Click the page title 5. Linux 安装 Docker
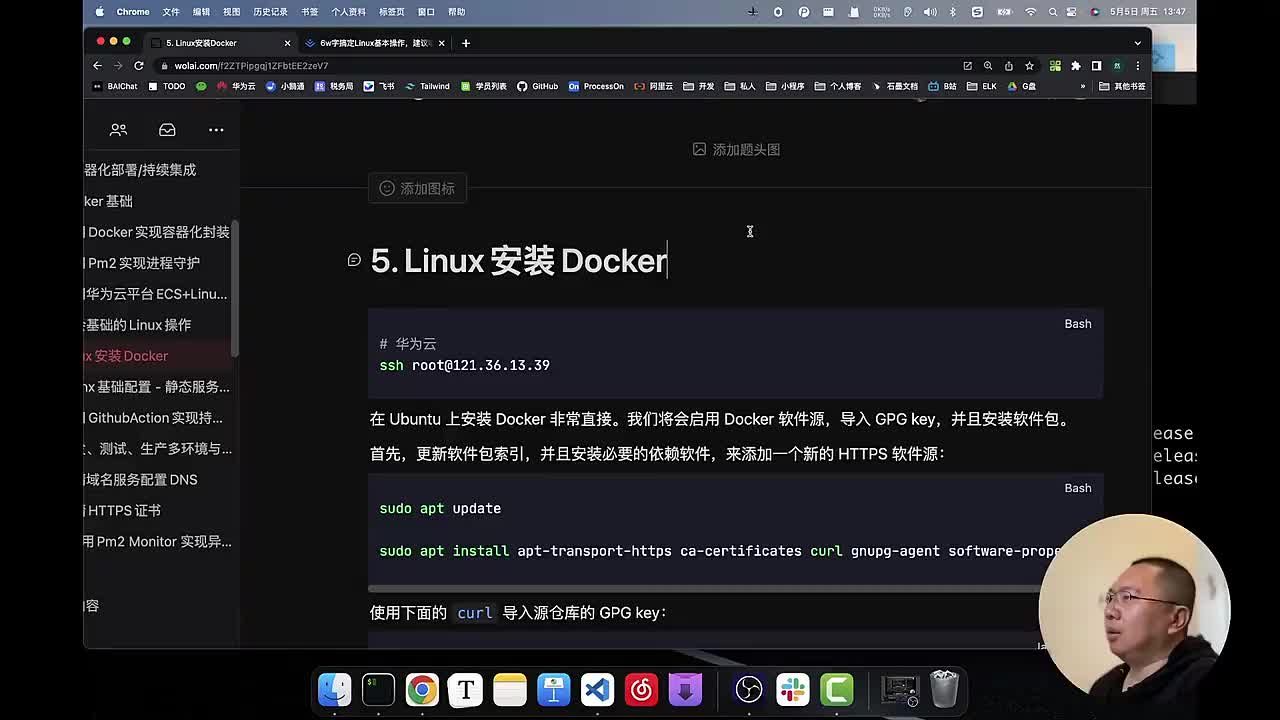The height and width of the screenshot is (720, 1280). coord(518,261)
